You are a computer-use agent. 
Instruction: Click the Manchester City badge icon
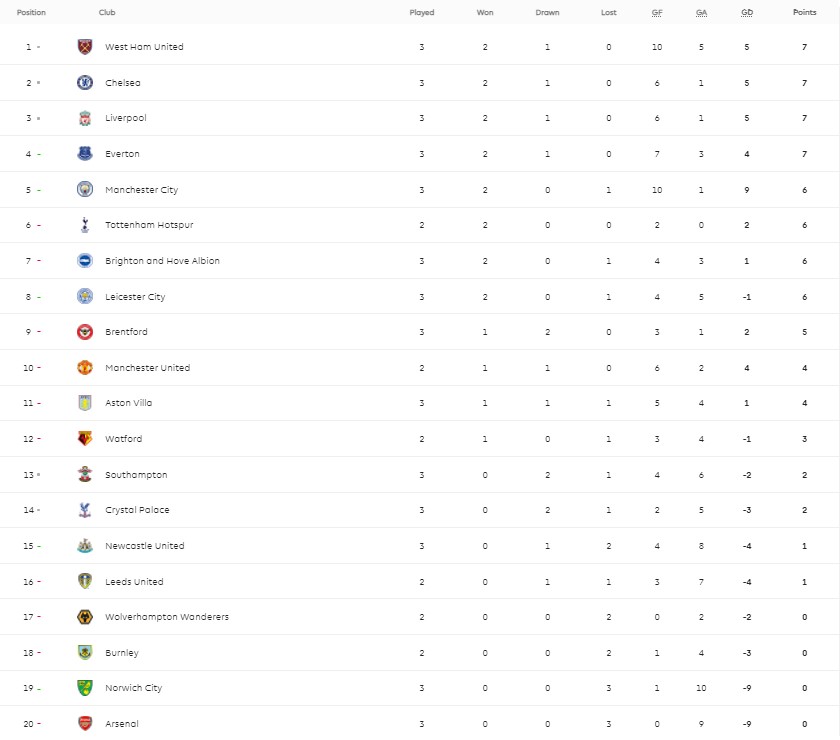85,190
